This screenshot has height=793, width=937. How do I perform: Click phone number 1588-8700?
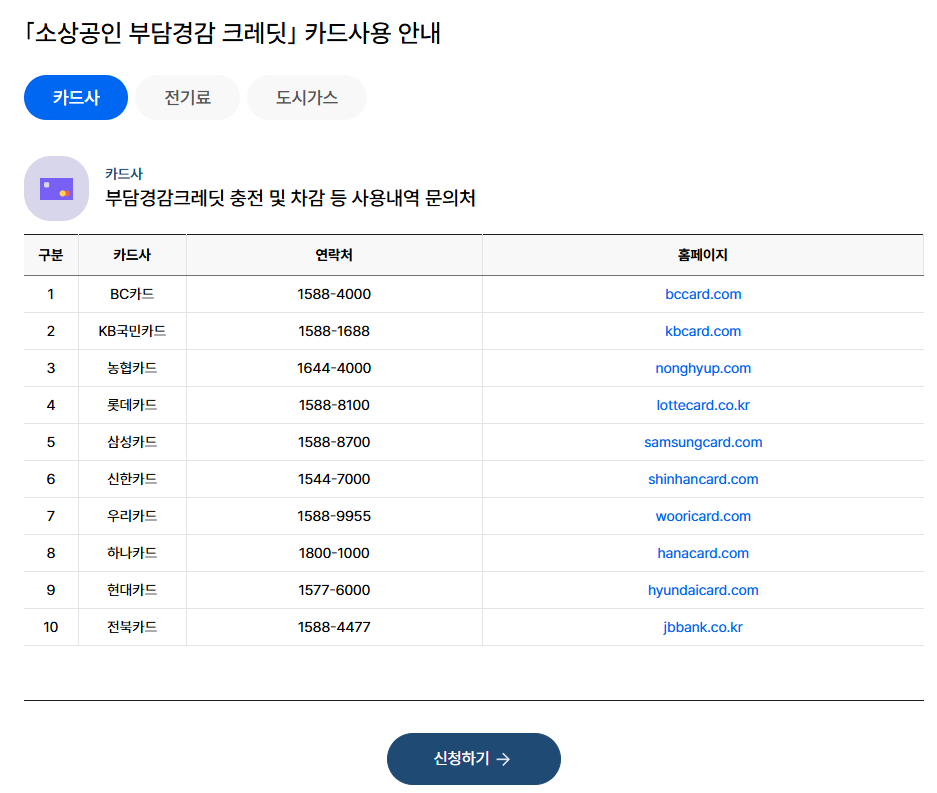[x=334, y=442]
